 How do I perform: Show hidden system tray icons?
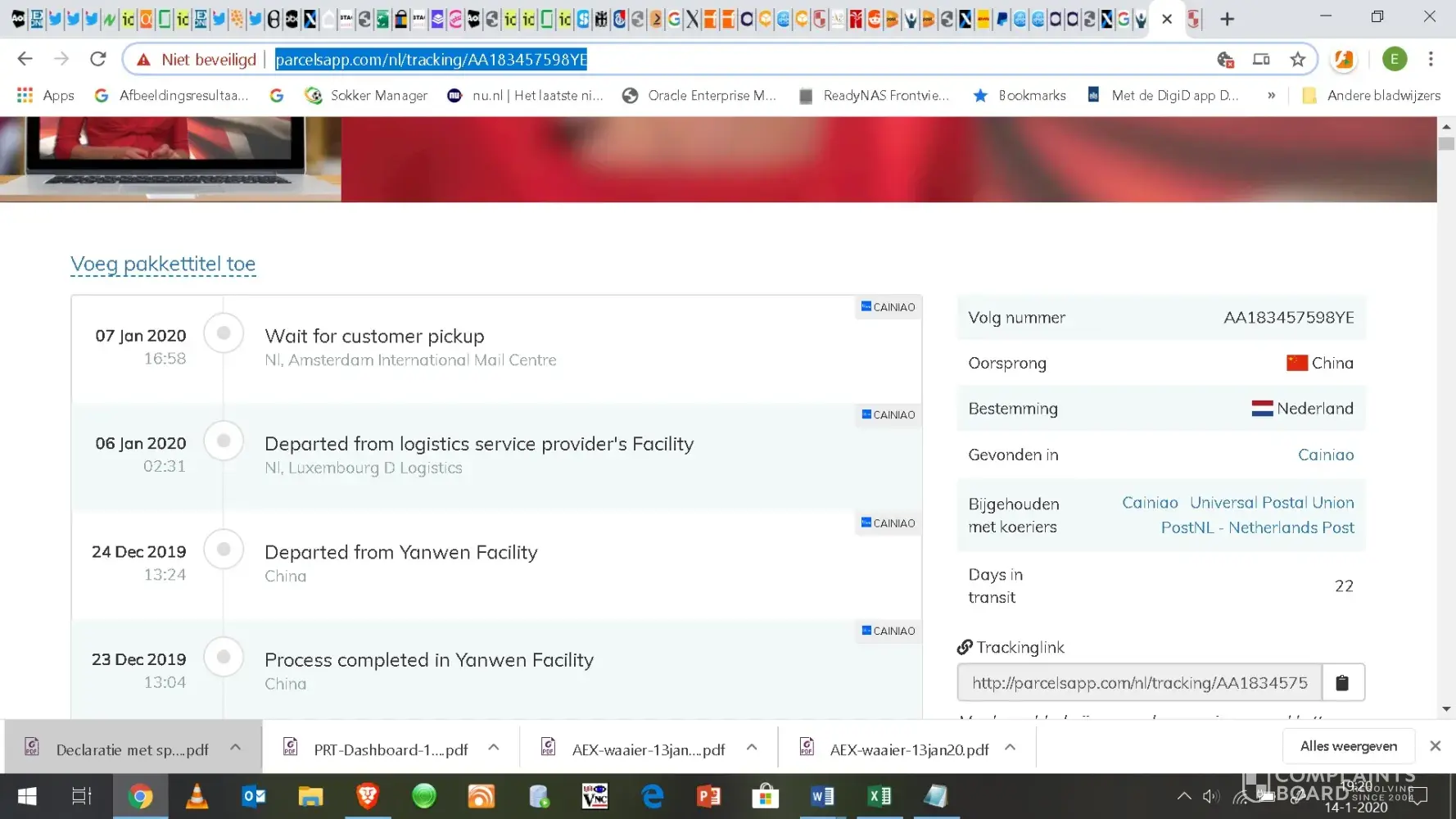[1184, 796]
